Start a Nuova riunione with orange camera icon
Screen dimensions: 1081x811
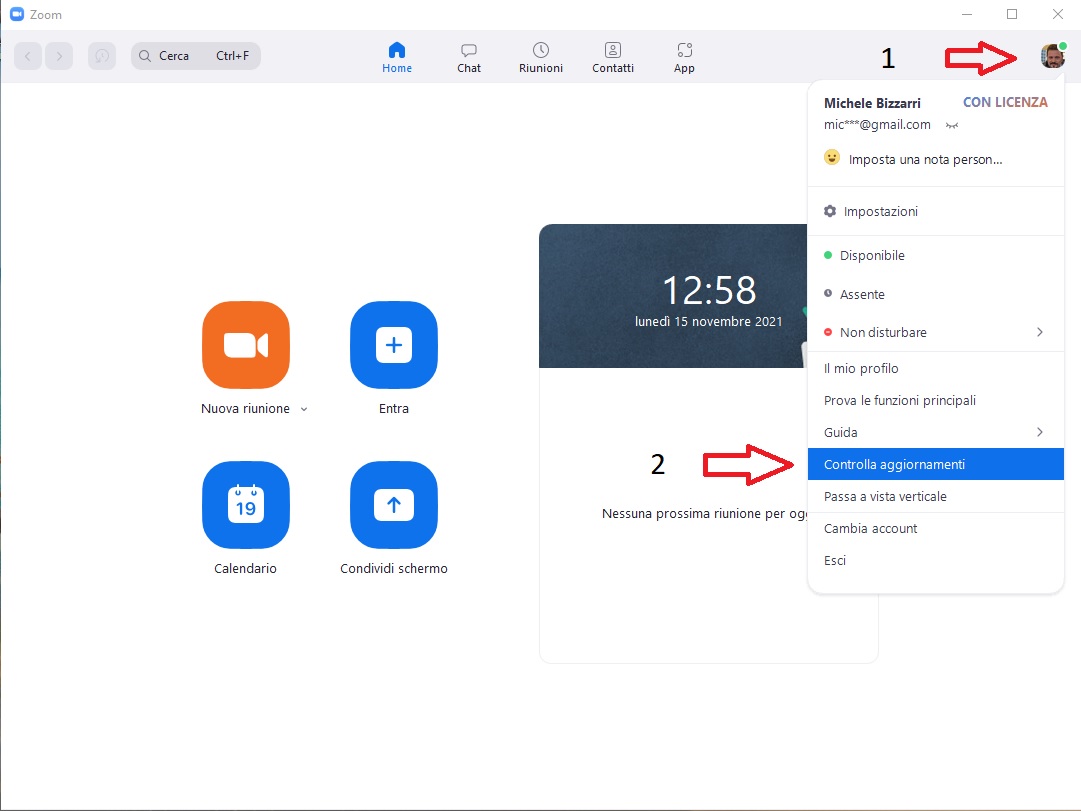[x=245, y=345]
